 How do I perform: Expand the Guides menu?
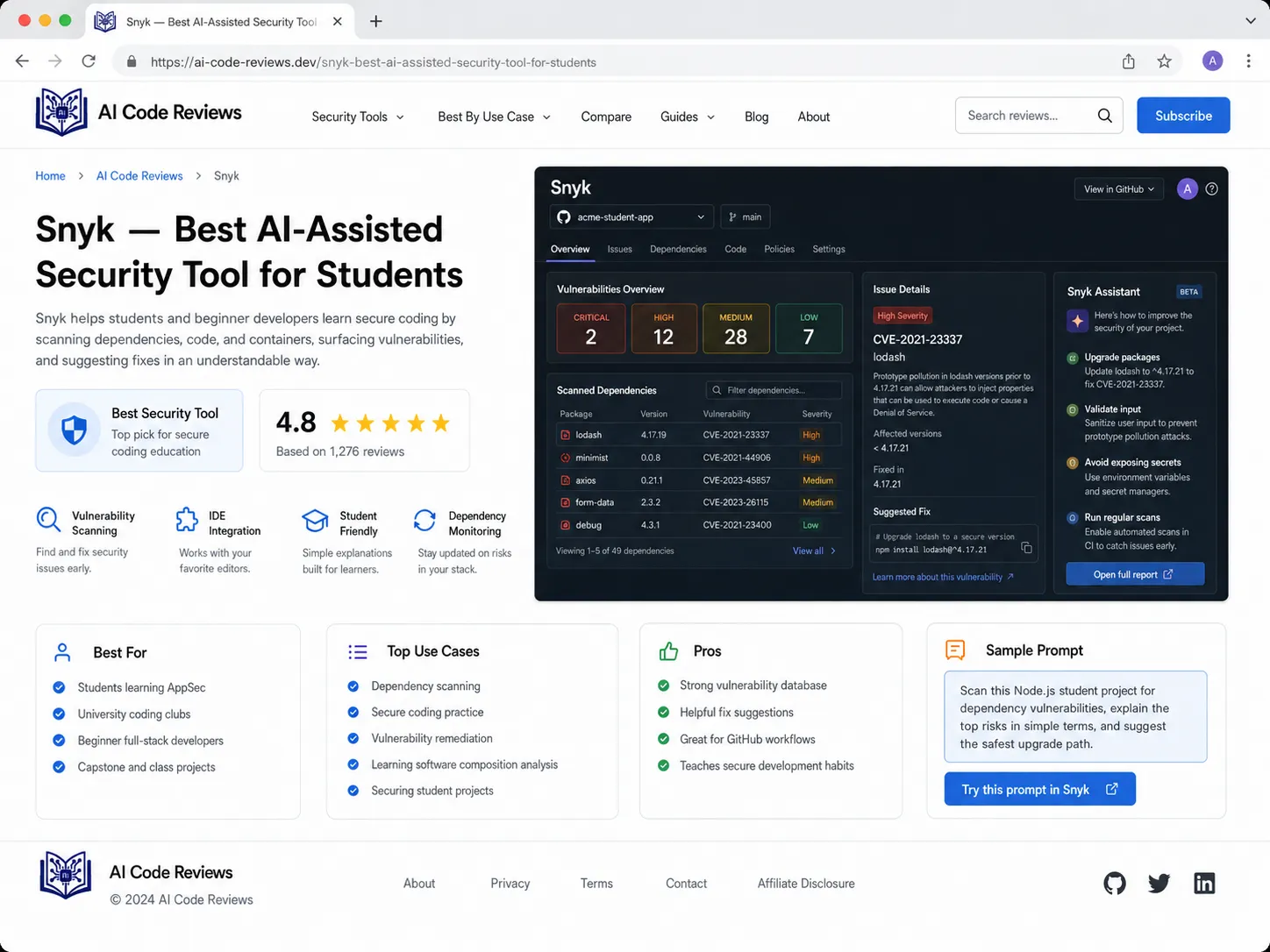click(688, 117)
